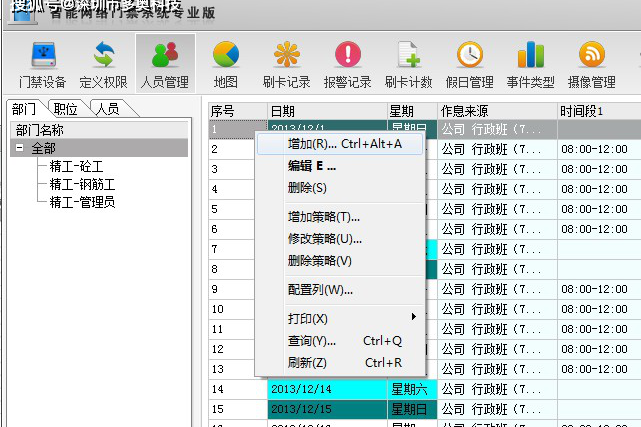Click the 作息来源 column header
The width and height of the screenshot is (641, 427).
coord(498,111)
